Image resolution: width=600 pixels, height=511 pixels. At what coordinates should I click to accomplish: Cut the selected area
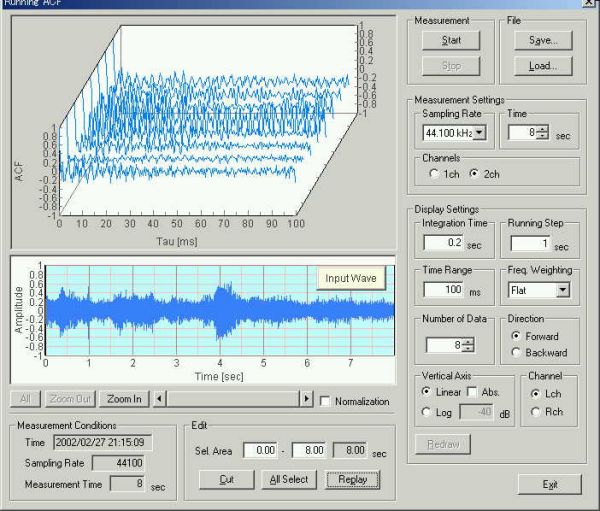pos(227,480)
